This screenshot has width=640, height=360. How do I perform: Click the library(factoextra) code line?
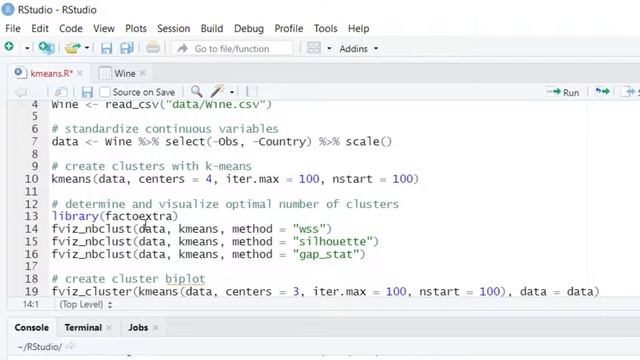115,216
